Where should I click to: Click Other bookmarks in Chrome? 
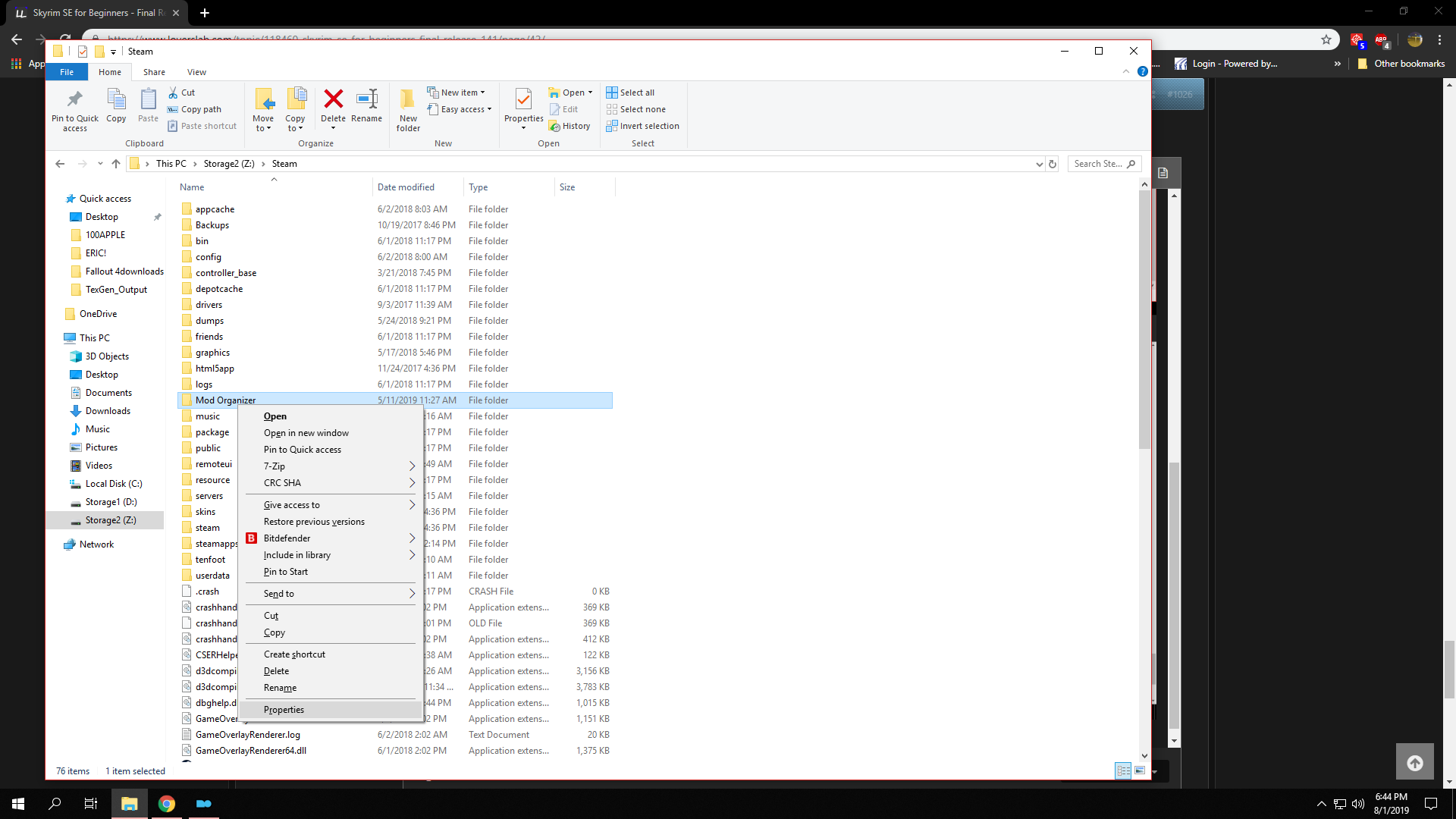[x=1401, y=64]
